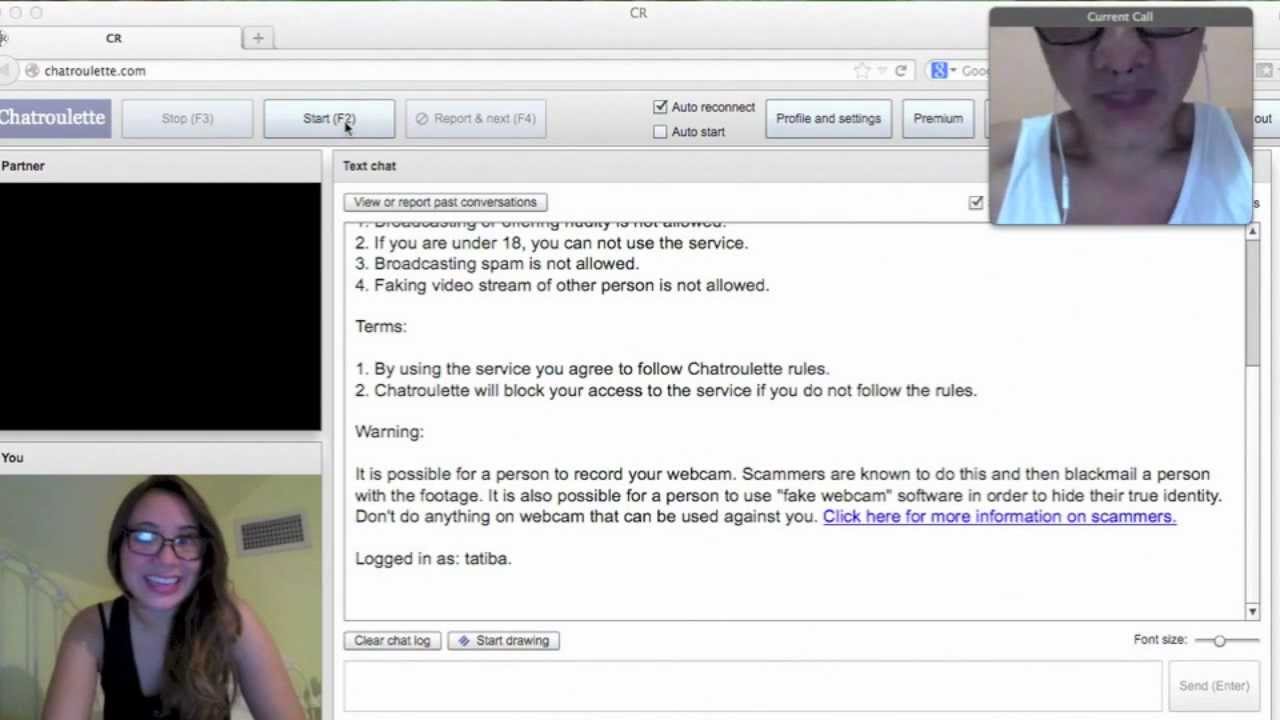Click 'Text chat' panel header
The height and width of the screenshot is (720, 1280).
(369, 166)
